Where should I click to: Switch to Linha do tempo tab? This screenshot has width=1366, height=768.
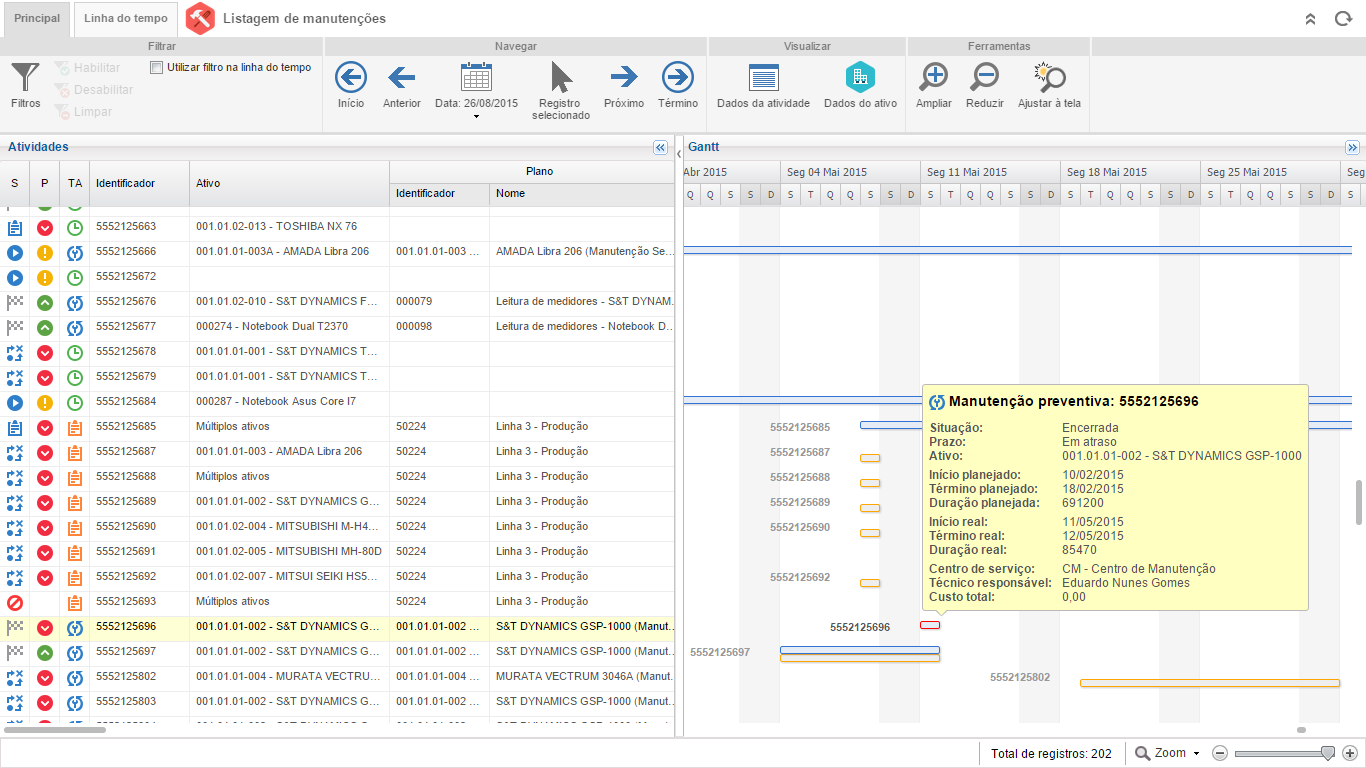(x=126, y=19)
